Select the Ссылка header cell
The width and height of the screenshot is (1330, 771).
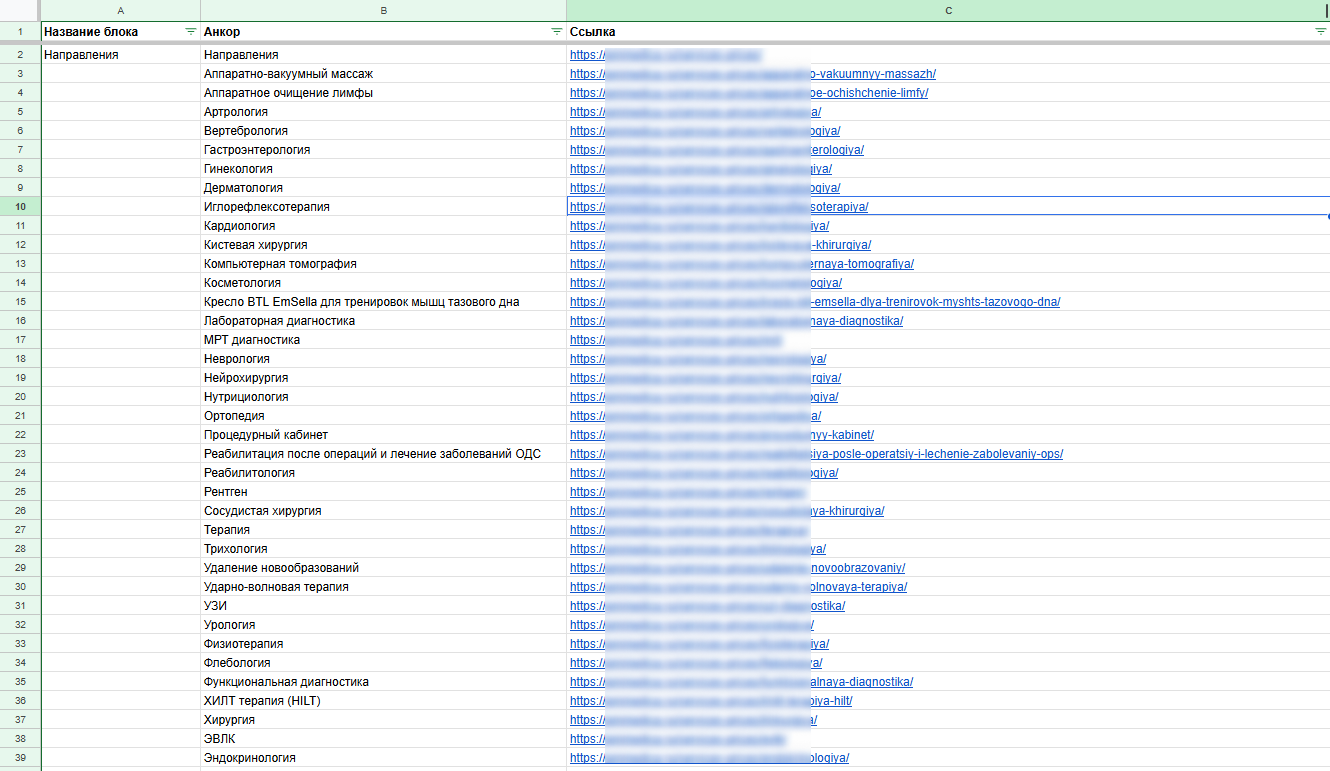(948, 32)
